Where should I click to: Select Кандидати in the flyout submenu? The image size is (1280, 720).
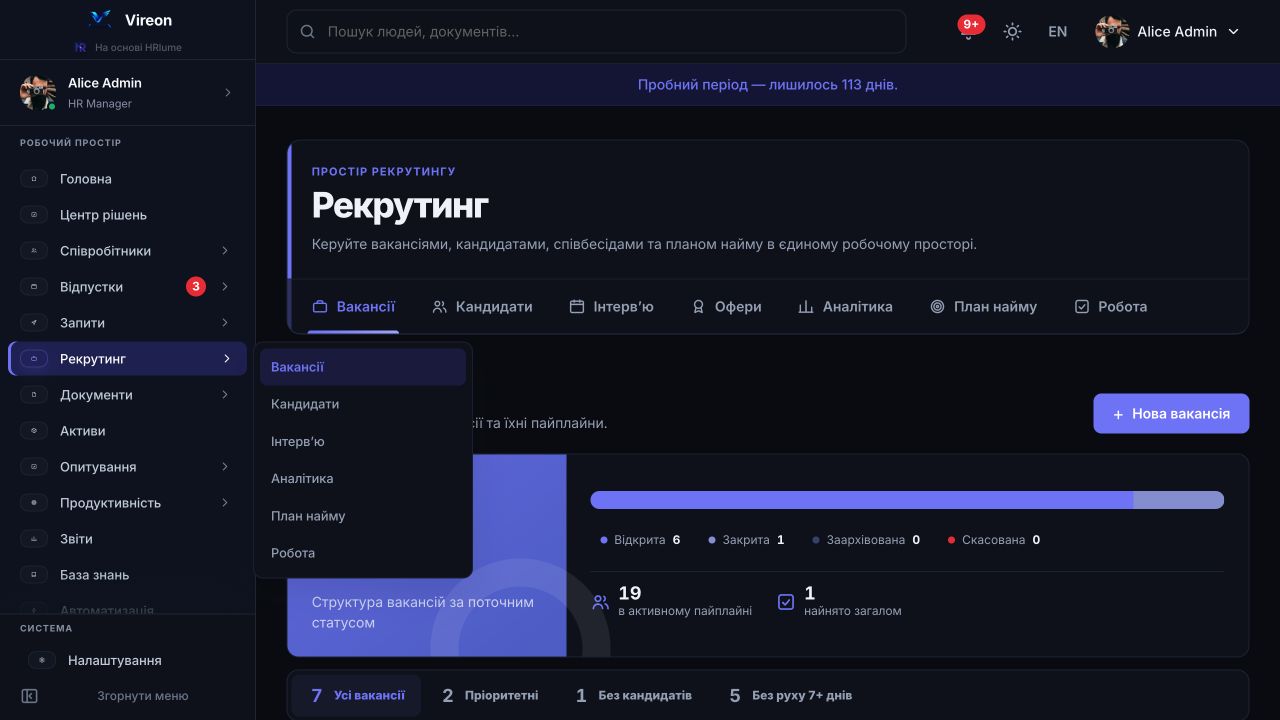[363, 404]
